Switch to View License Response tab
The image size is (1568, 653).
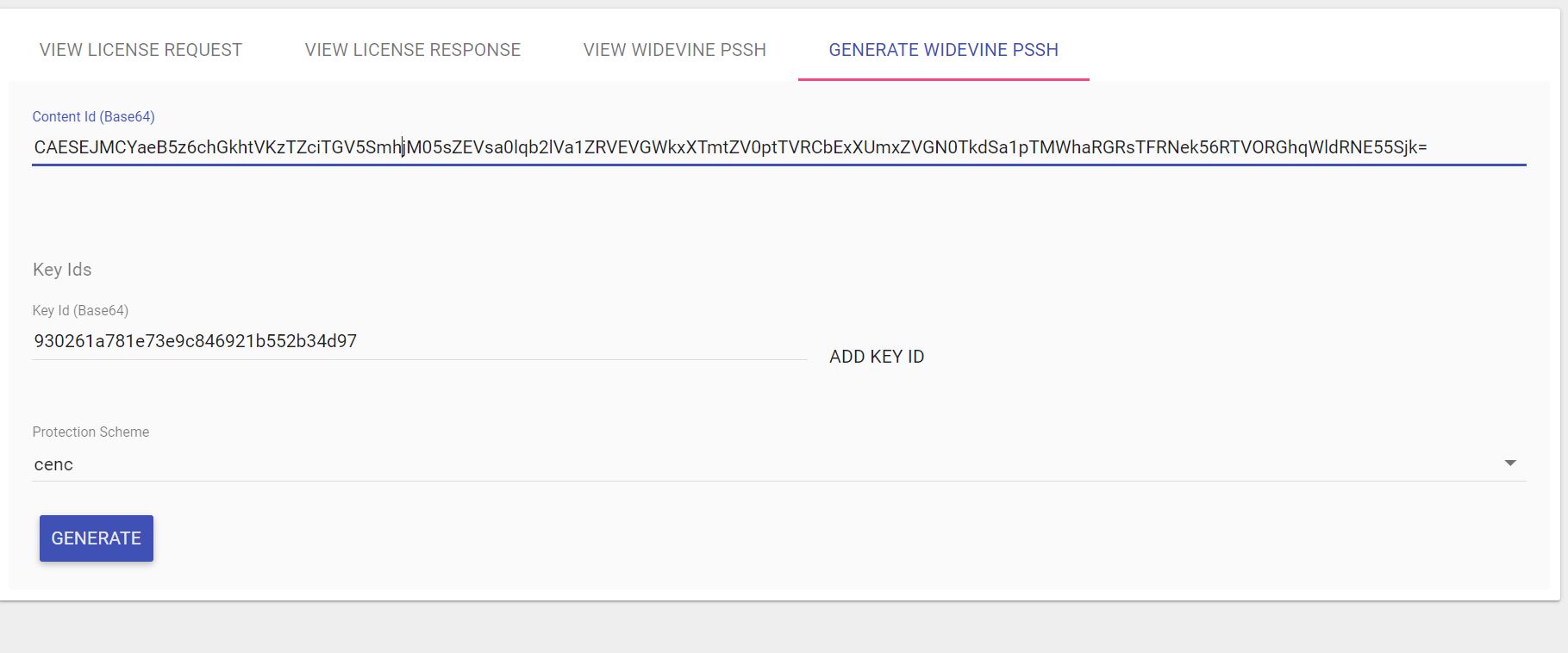412,50
